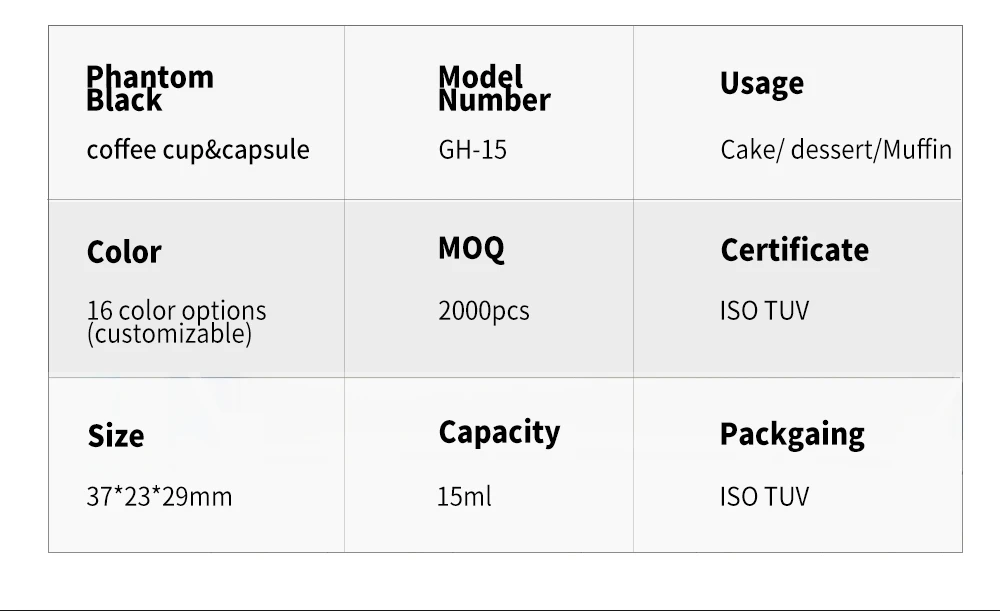Image resolution: width=1000 pixels, height=611 pixels.
Task: Click the Model Number heading
Action: (x=494, y=89)
